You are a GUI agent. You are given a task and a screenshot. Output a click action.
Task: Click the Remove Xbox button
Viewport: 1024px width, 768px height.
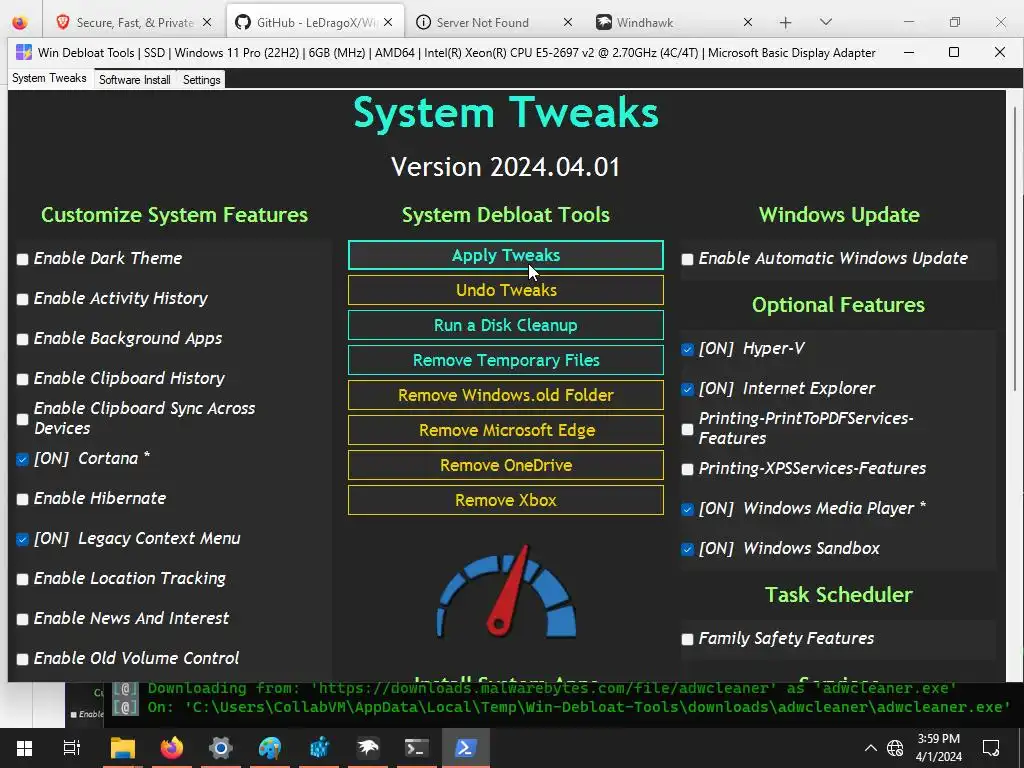click(505, 500)
